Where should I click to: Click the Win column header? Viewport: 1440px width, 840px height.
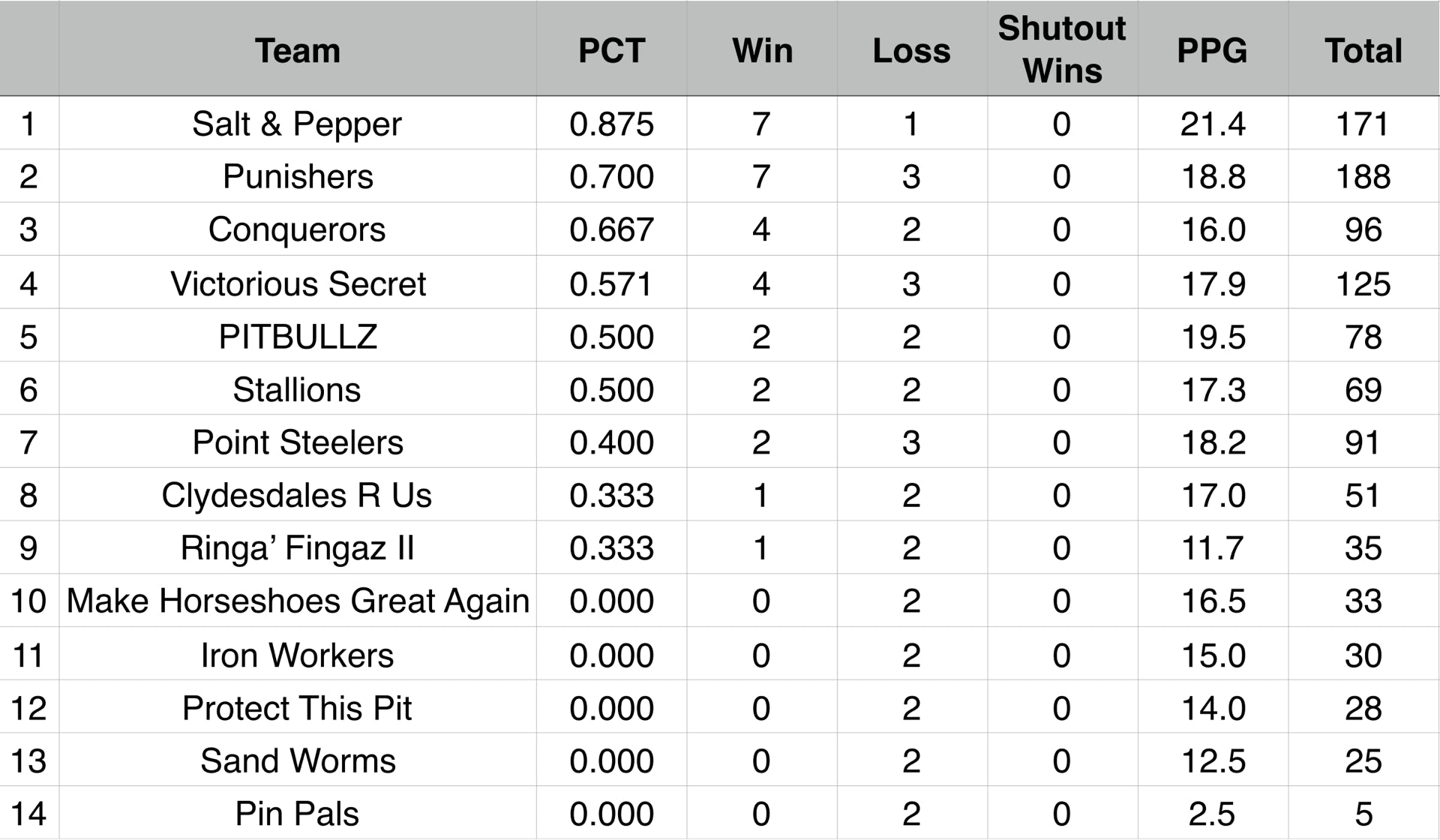(x=762, y=51)
